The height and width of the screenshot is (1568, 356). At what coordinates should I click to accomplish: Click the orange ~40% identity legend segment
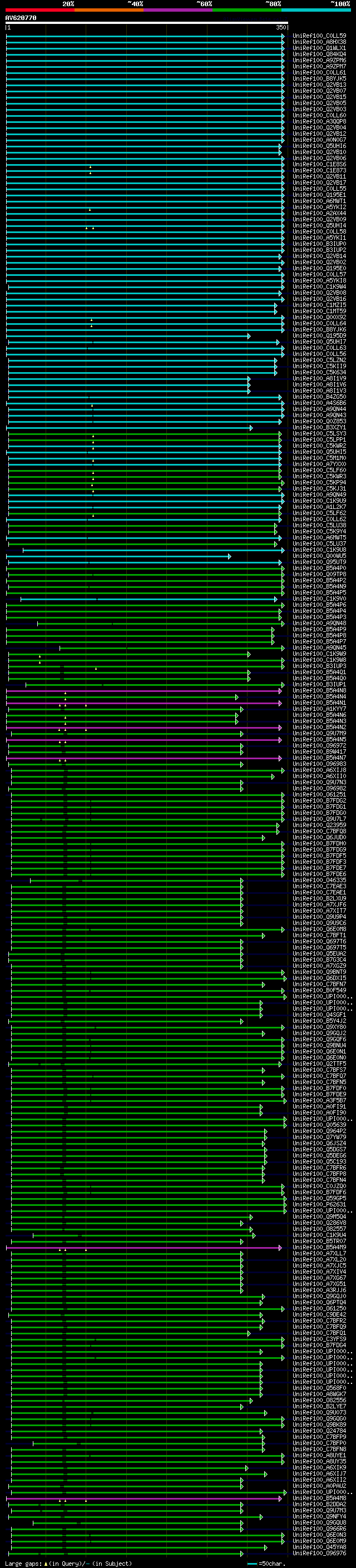click(x=109, y=10)
